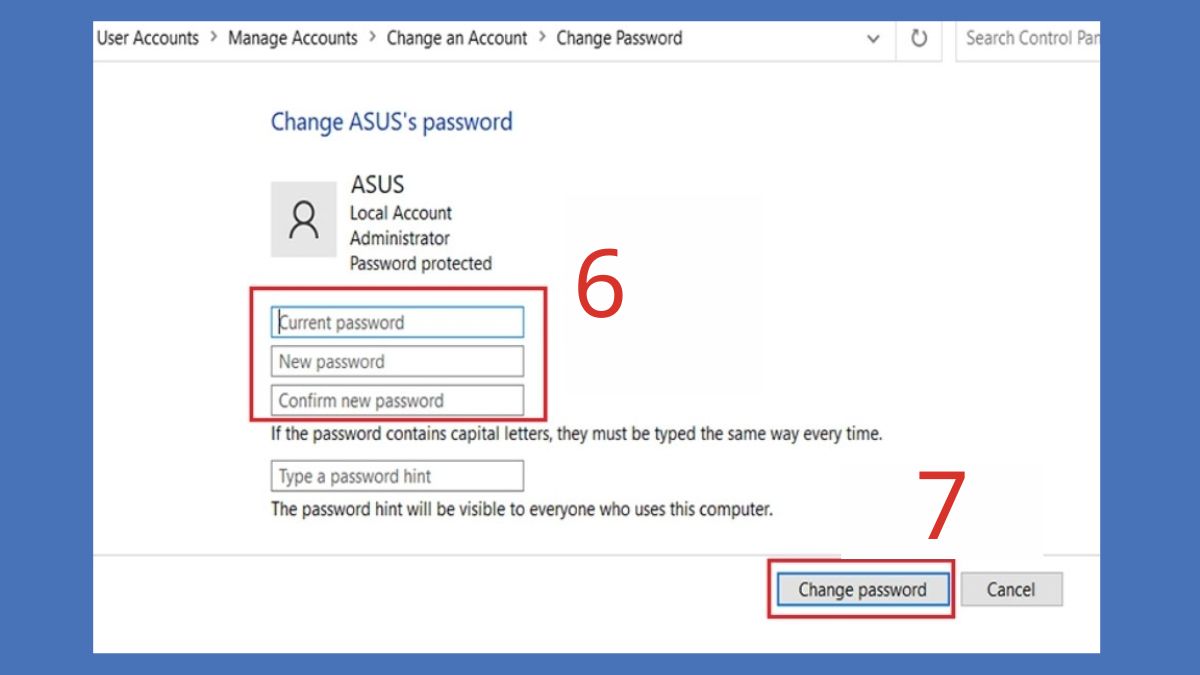Select the Change Password breadcrumb

click(x=619, y=38)
